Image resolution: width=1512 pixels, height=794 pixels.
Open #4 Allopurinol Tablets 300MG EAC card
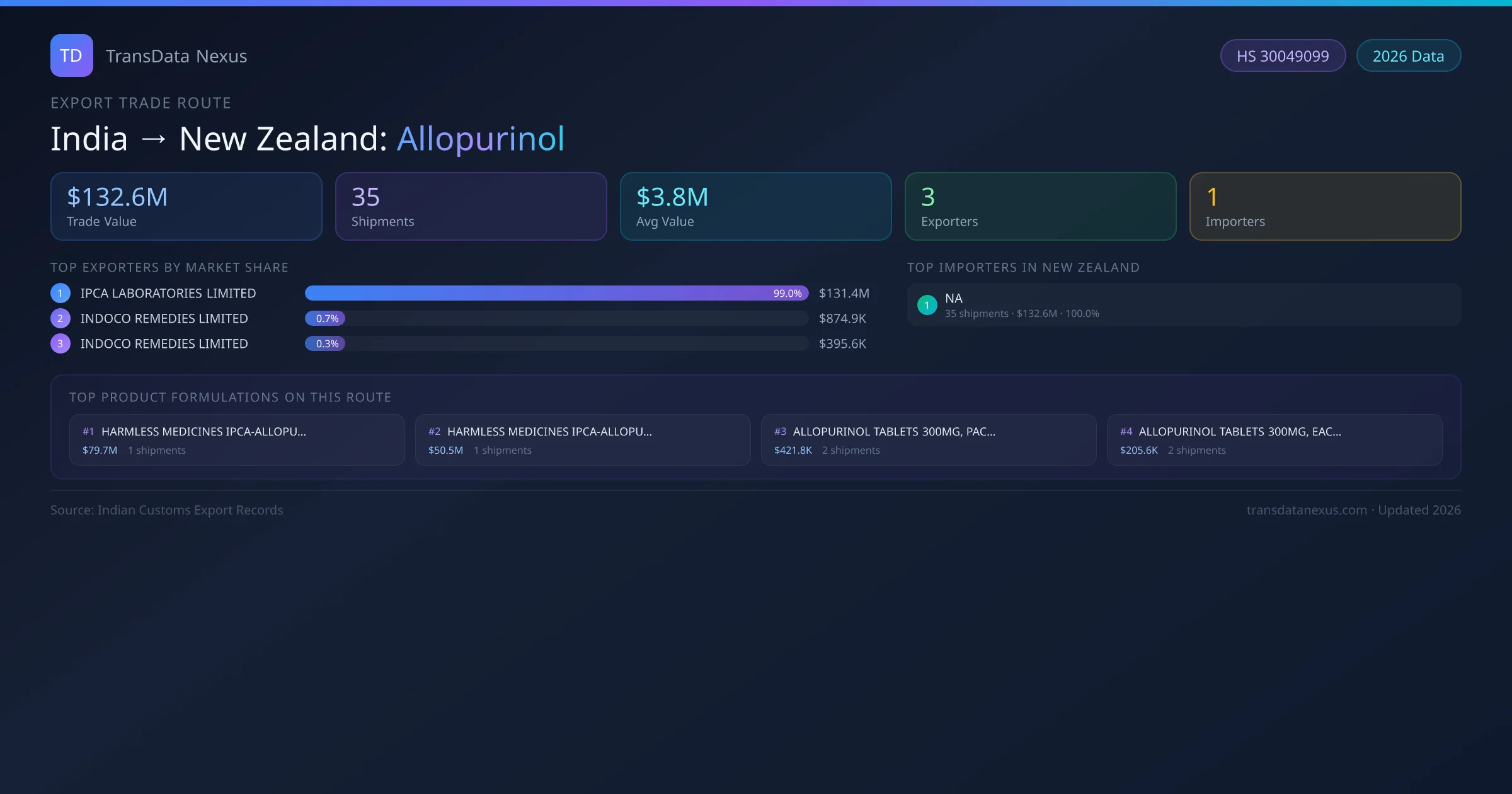[1274, 440]
